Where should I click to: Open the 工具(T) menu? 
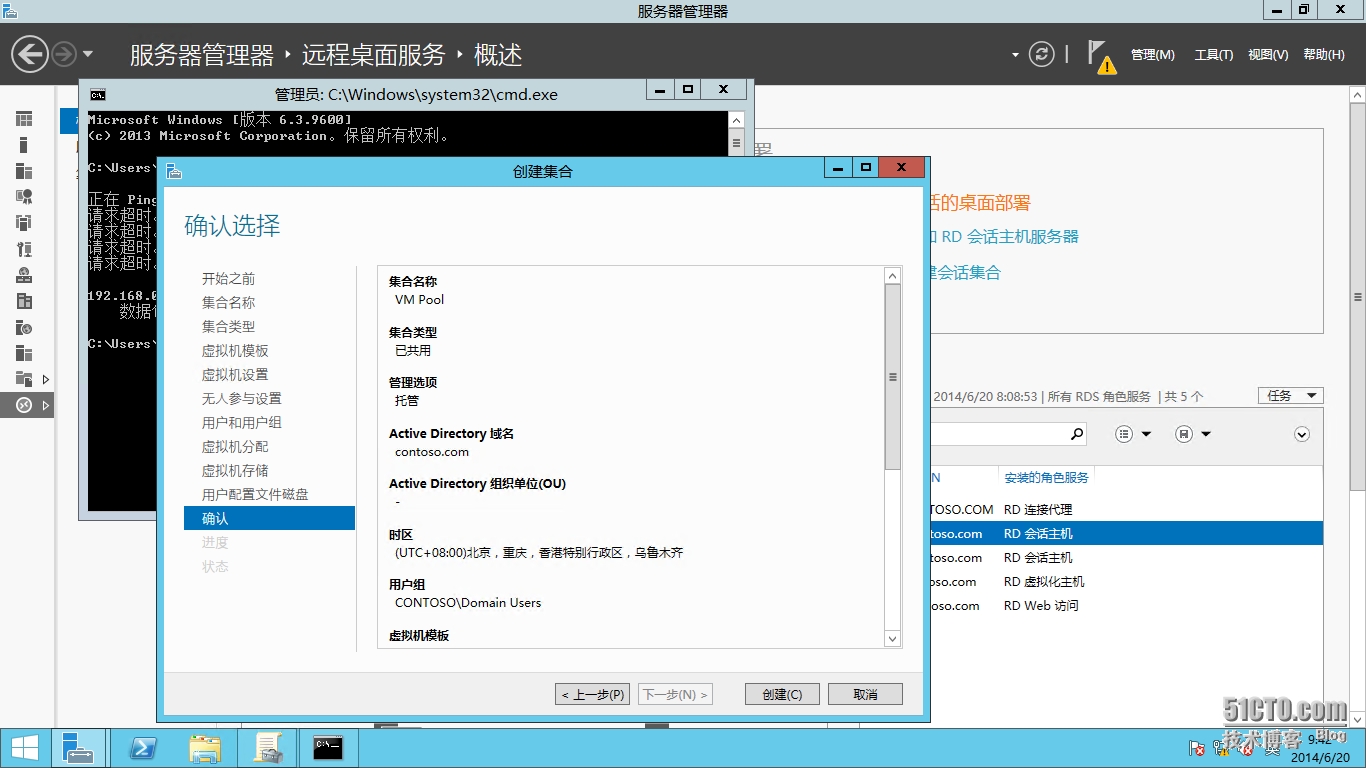(x=1214, y=55)
